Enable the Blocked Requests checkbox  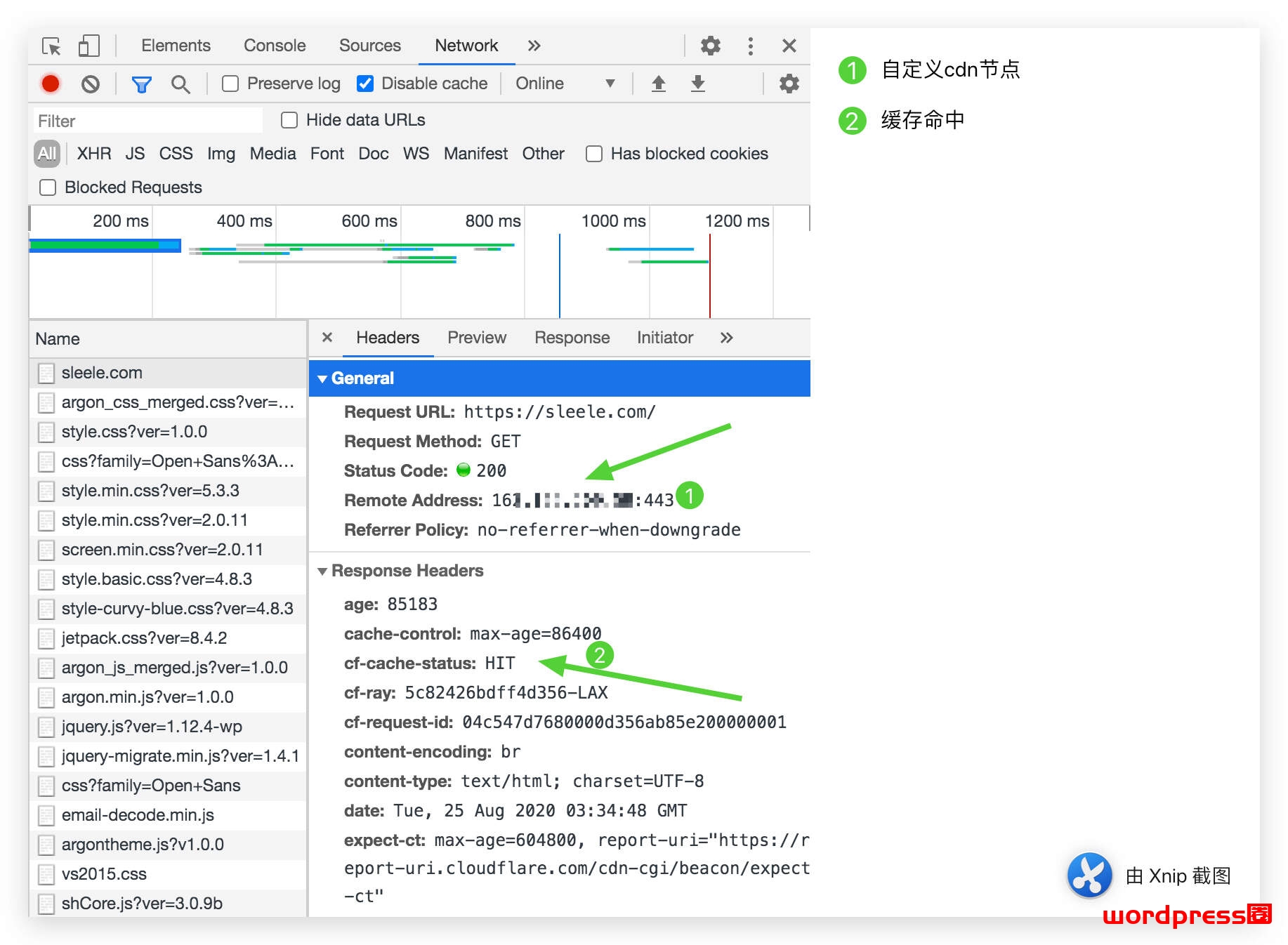coord(48,187)
